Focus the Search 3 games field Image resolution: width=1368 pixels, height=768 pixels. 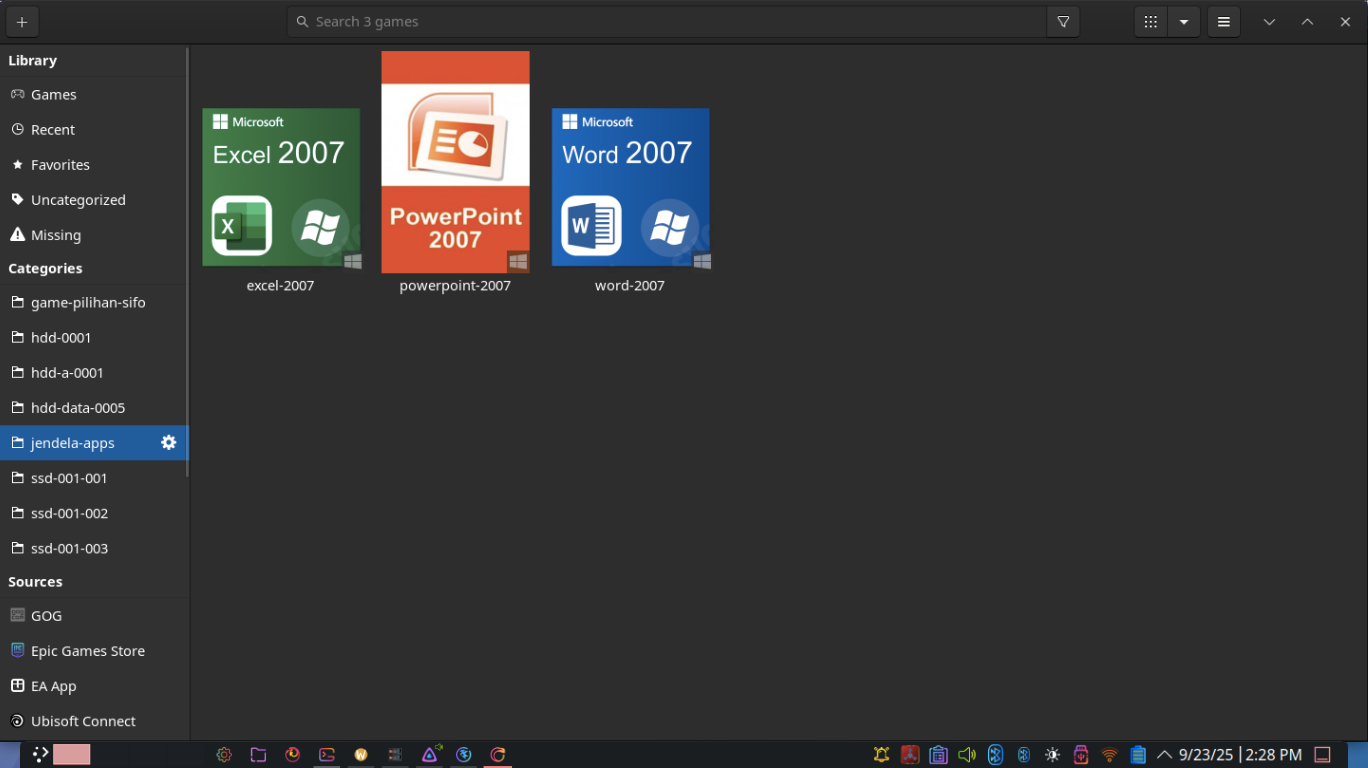coord(667,22)
